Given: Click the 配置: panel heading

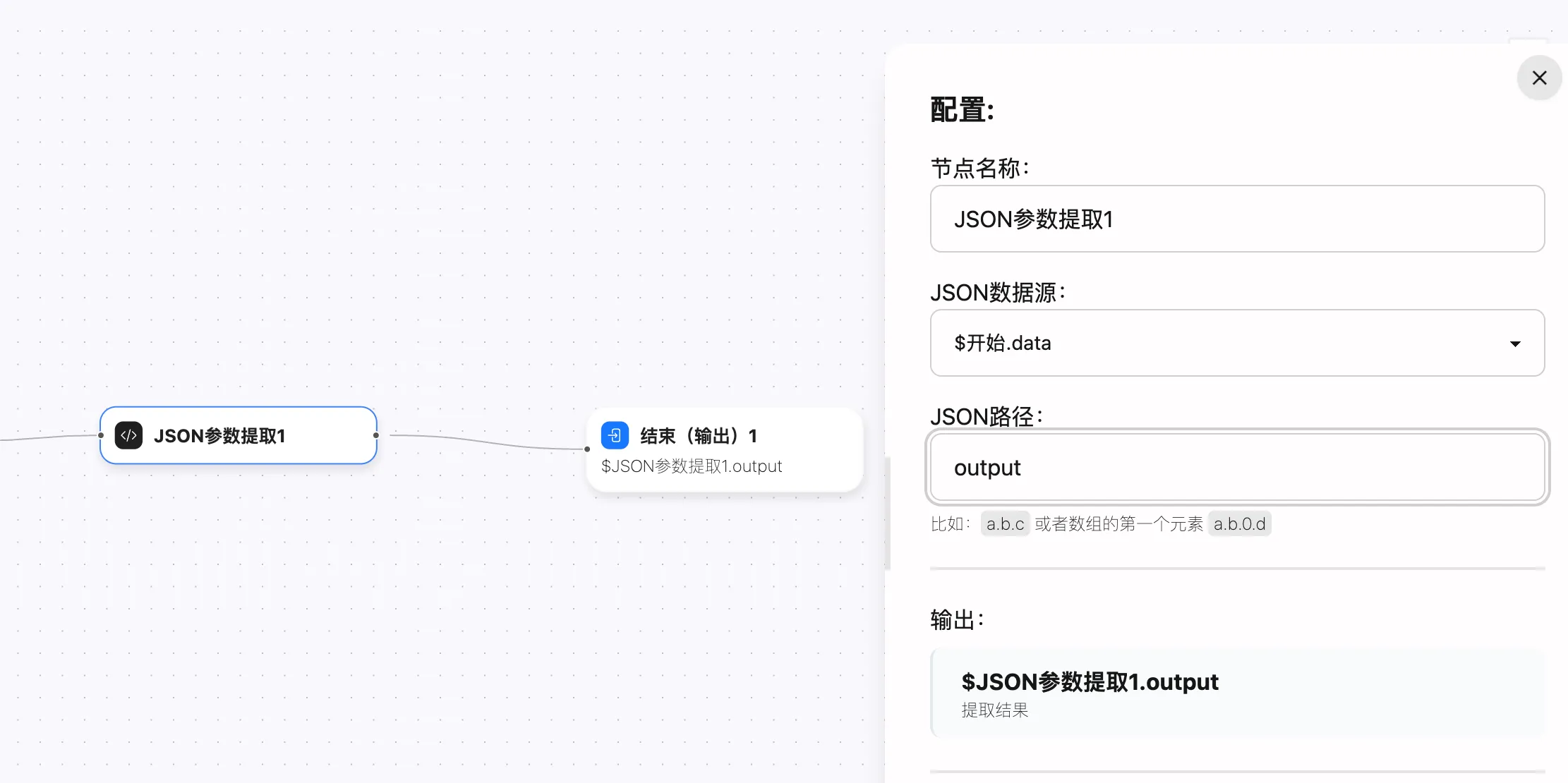Looking at the screenshot, I should (962, 110).
